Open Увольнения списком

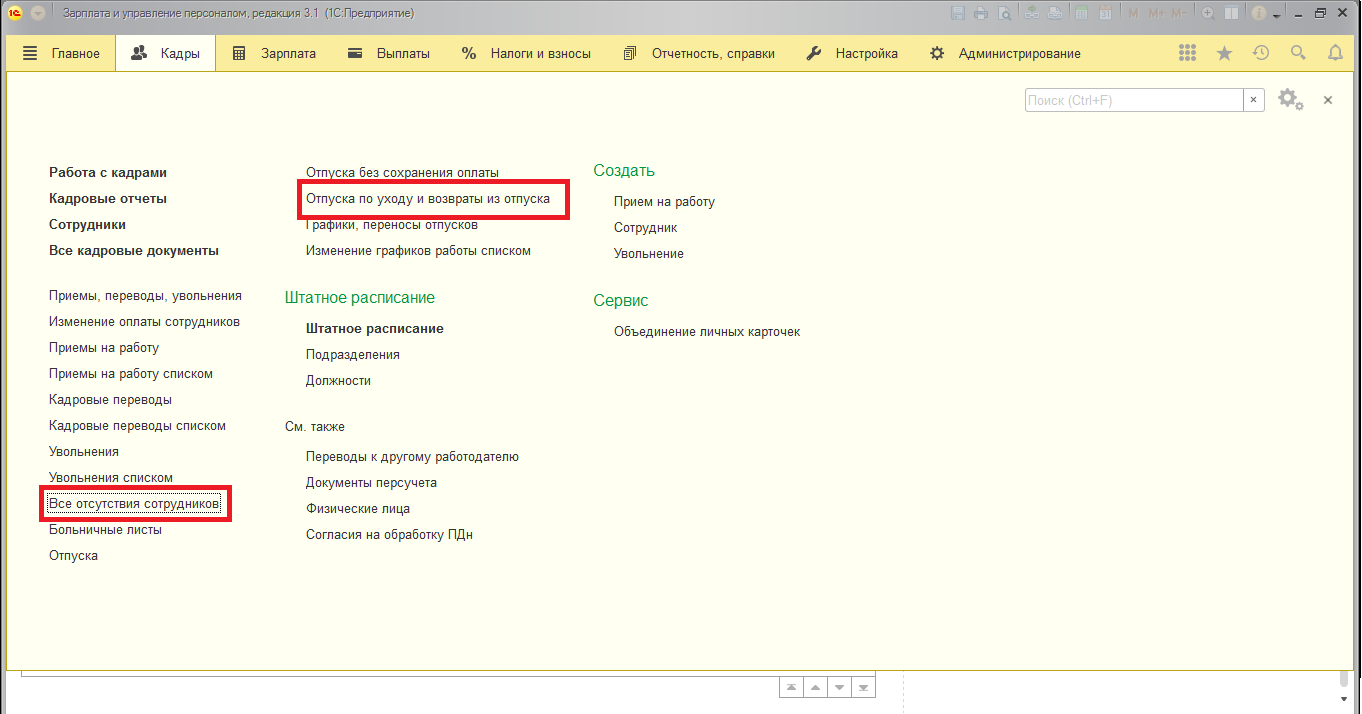tap(111, 477)
